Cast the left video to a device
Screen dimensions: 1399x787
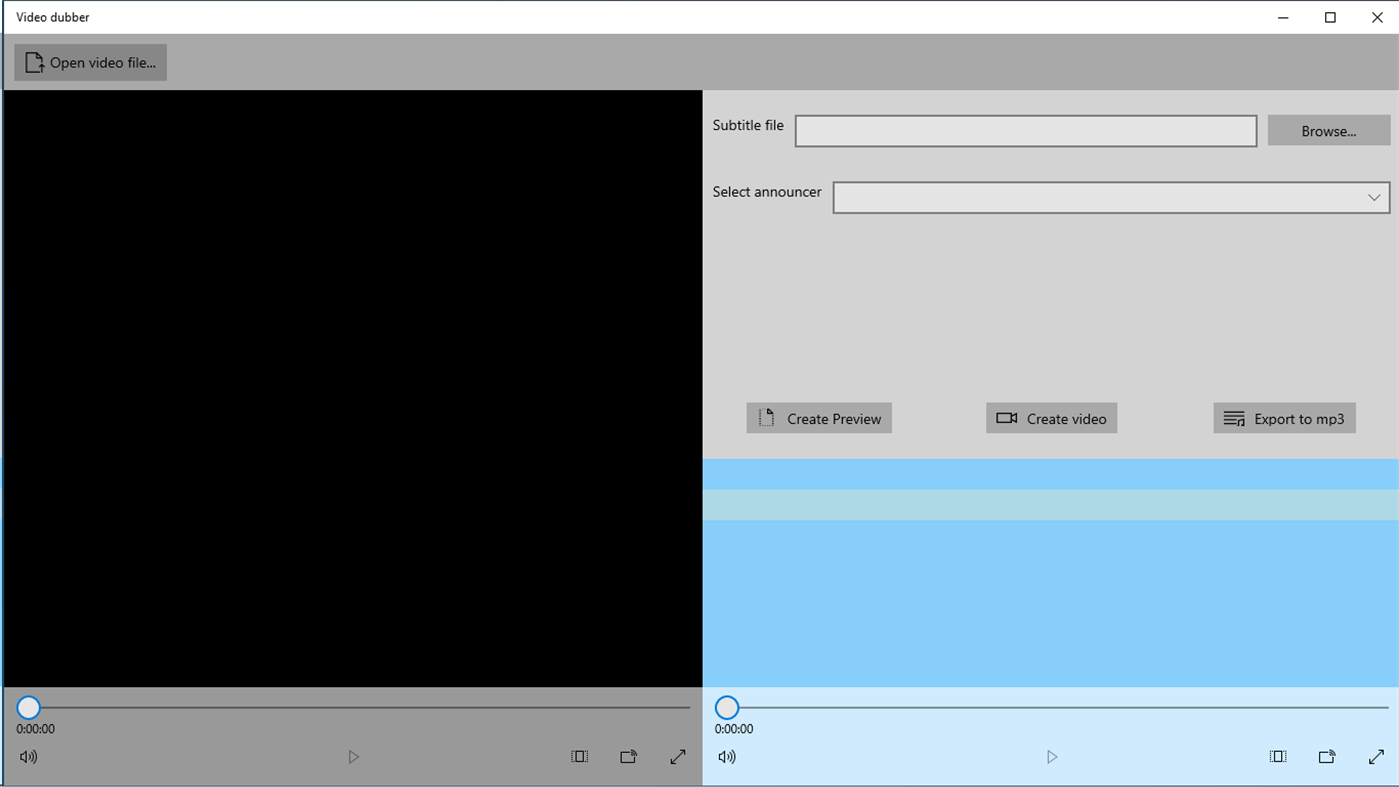(628, 757)
